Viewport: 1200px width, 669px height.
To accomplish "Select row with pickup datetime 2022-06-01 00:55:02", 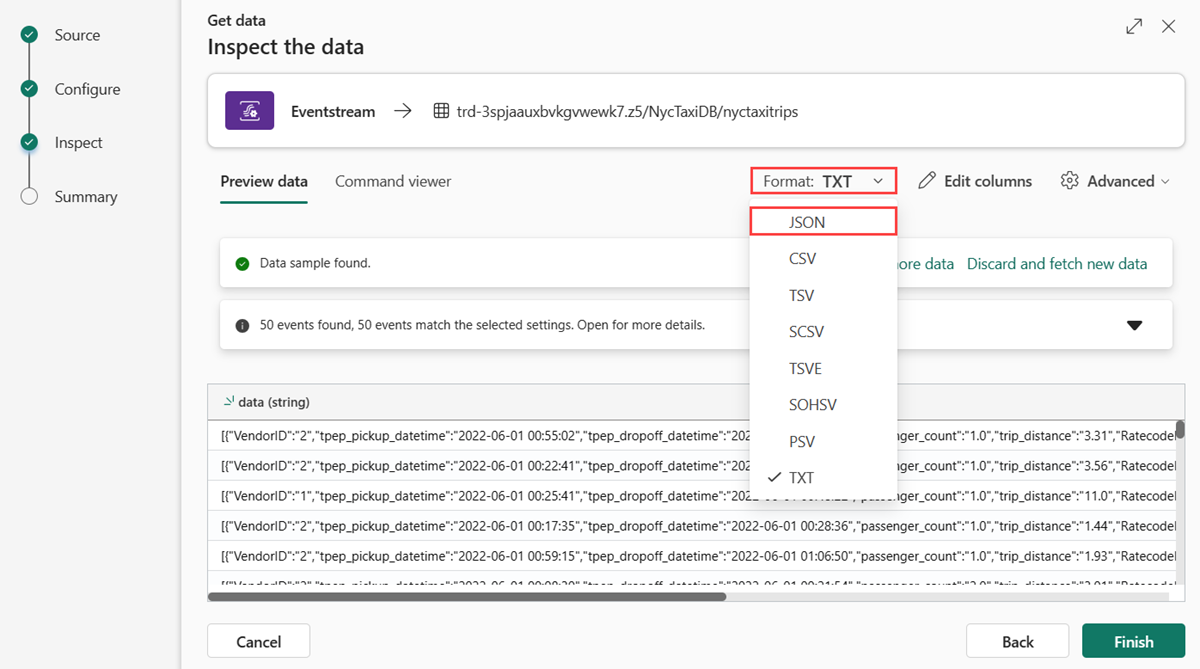I will point(691,436).
